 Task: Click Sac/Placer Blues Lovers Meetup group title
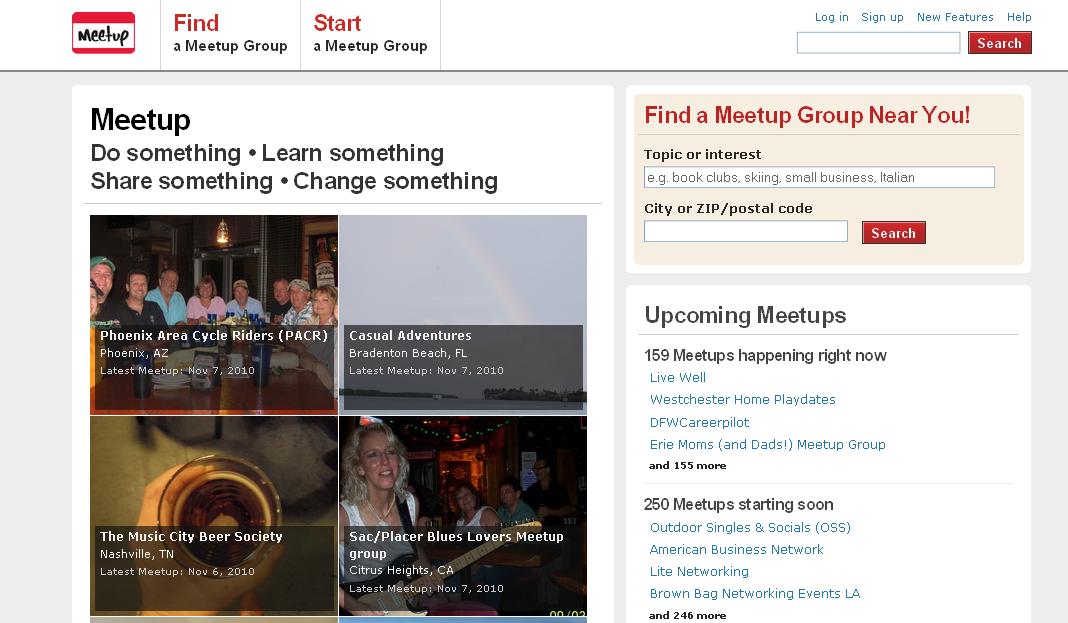pos(456,545)
